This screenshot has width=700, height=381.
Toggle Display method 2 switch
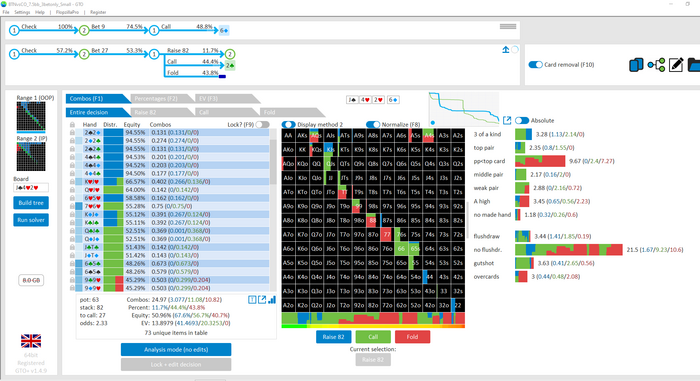tap(288, 125)
